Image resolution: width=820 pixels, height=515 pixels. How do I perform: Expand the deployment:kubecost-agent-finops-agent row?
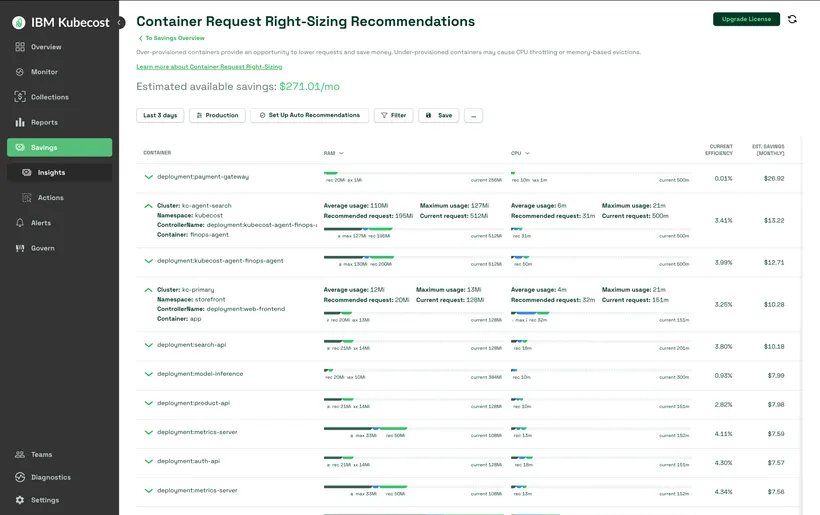[x=149, y=261]
